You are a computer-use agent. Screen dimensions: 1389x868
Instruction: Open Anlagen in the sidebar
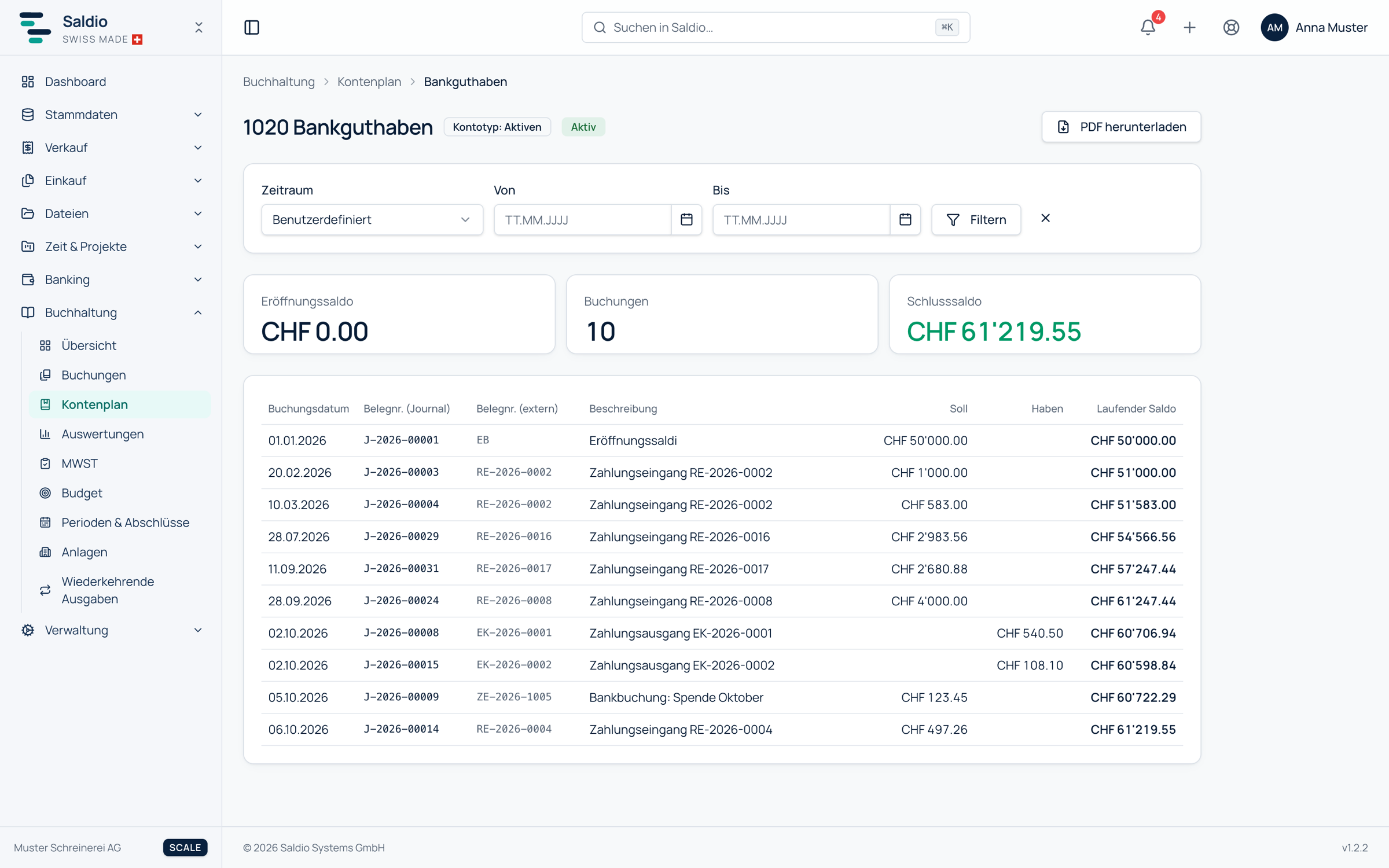click(120, 552)
